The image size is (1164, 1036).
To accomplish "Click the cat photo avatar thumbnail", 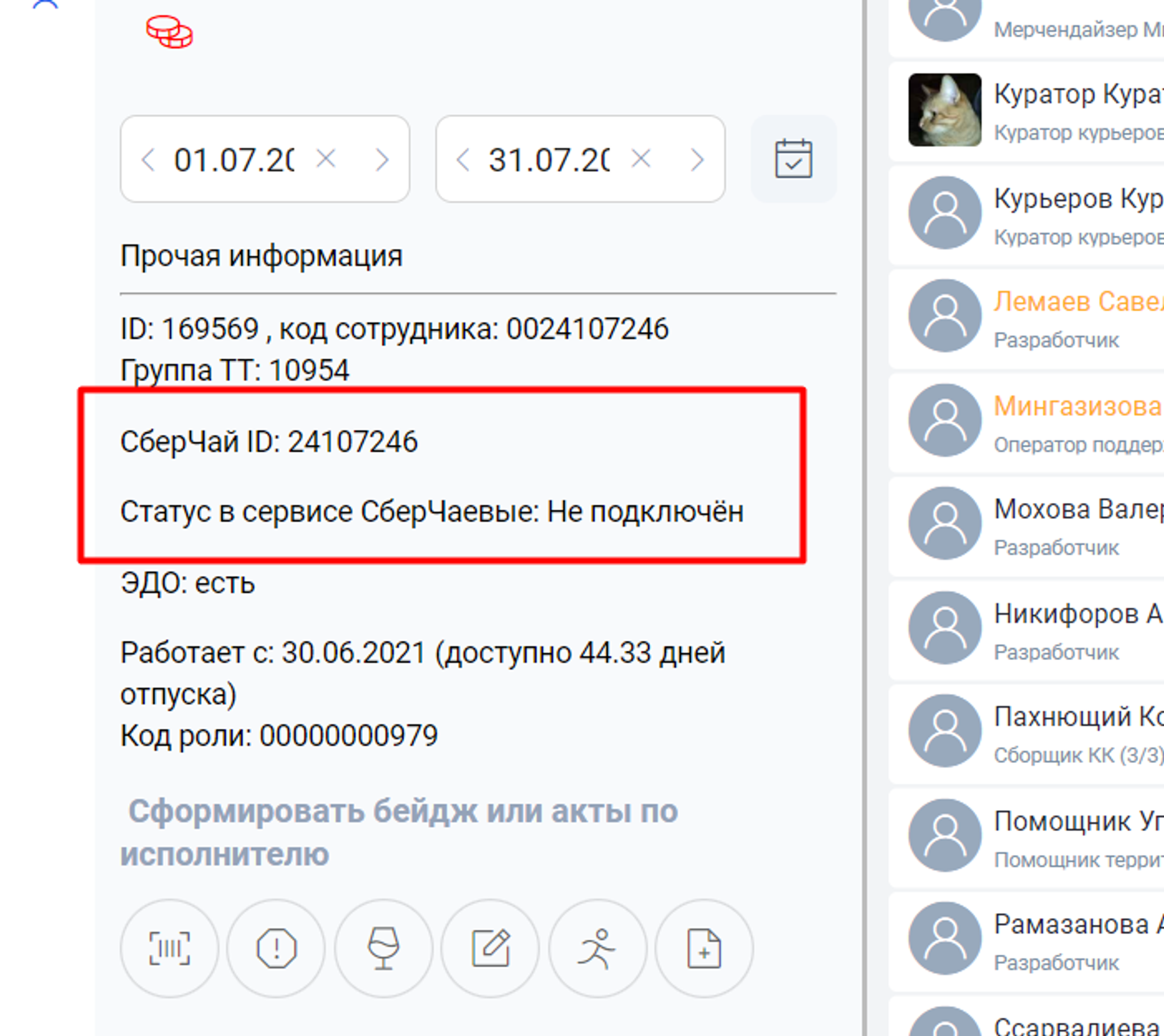I will point(945,109).
